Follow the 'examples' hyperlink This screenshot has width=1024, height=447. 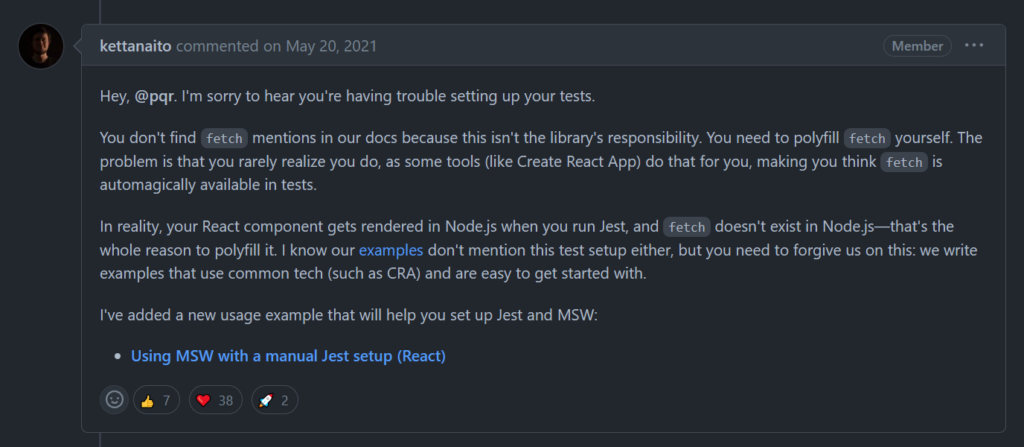(x=391, y=249)
